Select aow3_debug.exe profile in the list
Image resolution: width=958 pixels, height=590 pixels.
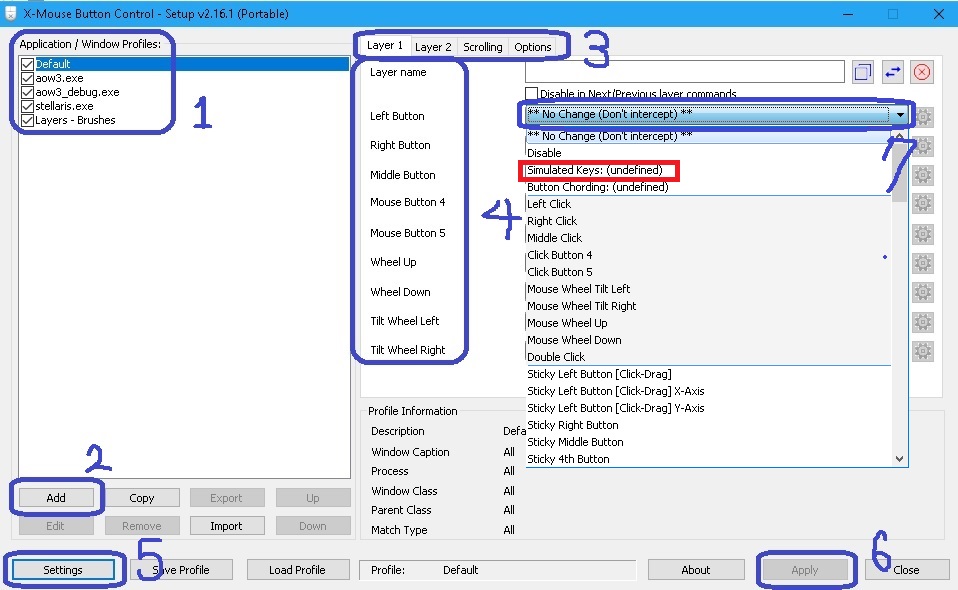click(77, 92)
